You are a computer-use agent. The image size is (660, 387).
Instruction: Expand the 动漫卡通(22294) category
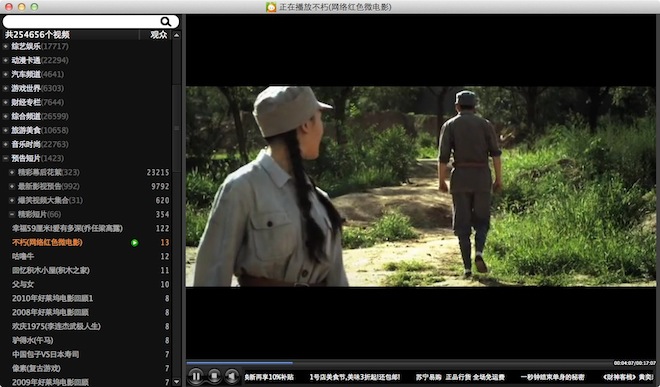[5, 60]
